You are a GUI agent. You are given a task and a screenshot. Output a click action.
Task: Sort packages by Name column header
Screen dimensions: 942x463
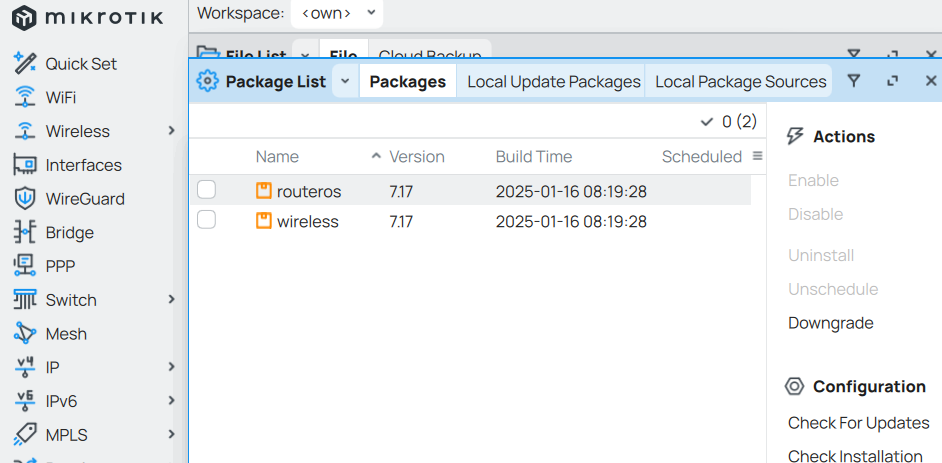[277, 157]
